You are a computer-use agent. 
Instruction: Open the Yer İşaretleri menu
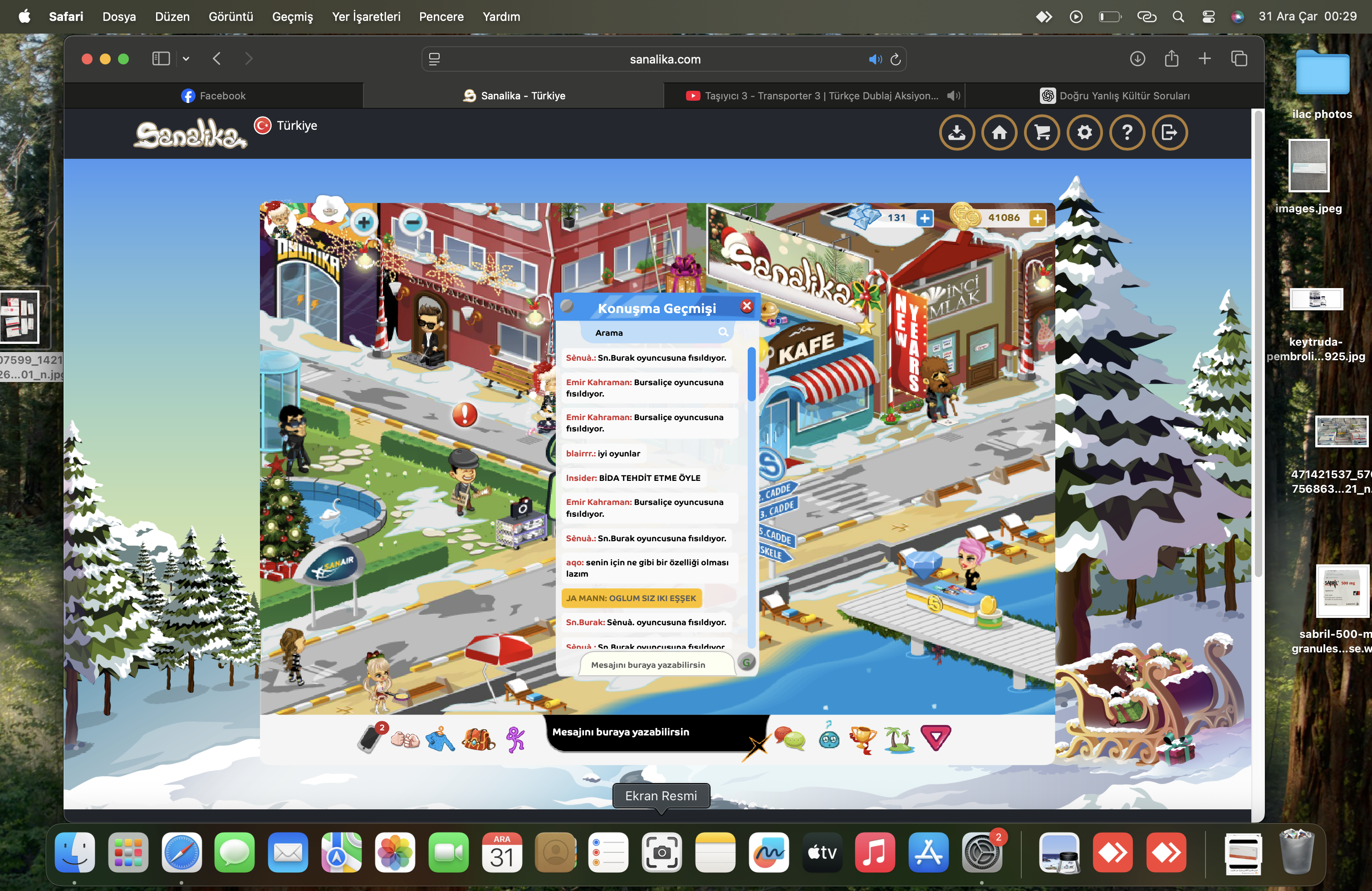pos(366,17)
